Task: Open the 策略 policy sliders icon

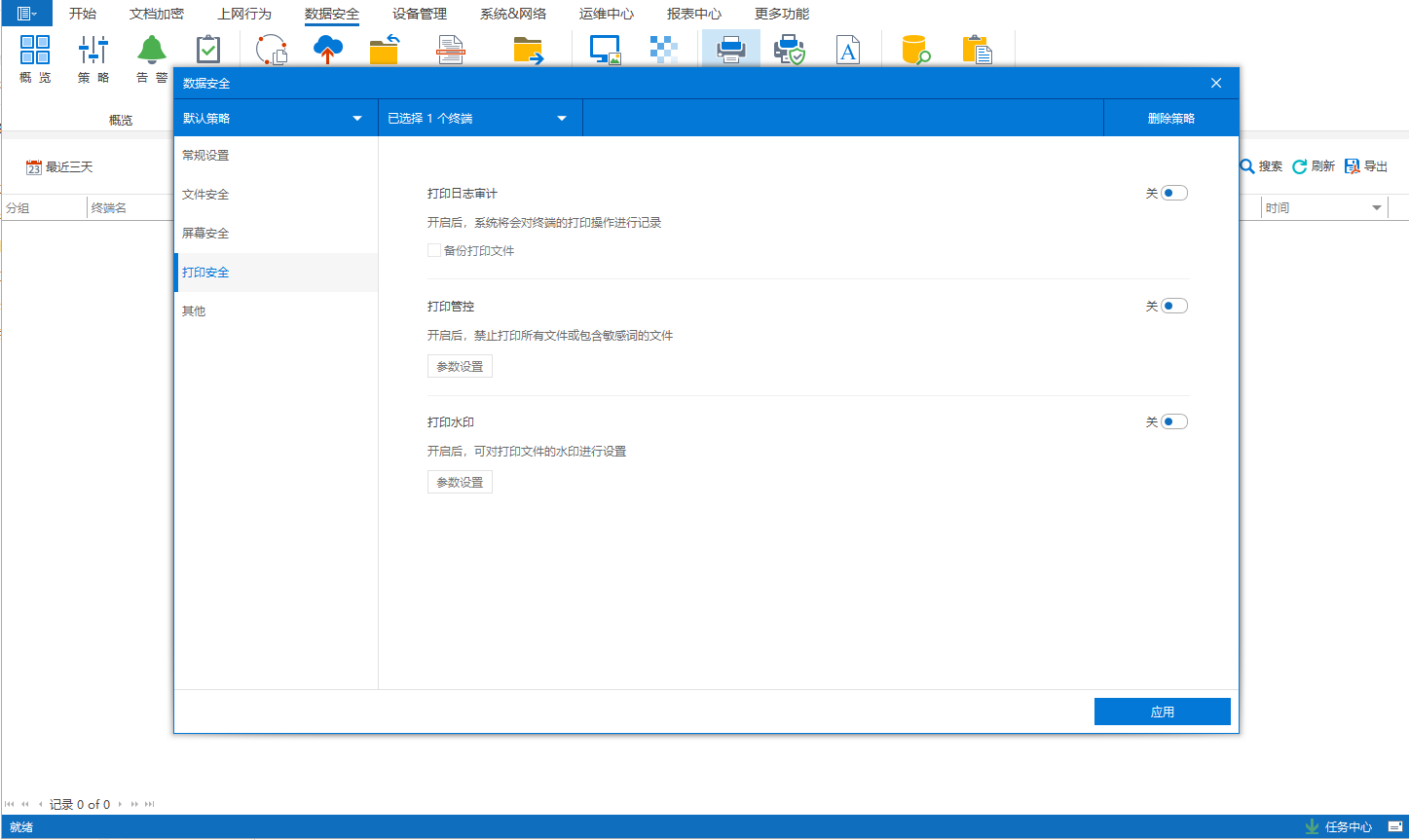Action: 93,50
